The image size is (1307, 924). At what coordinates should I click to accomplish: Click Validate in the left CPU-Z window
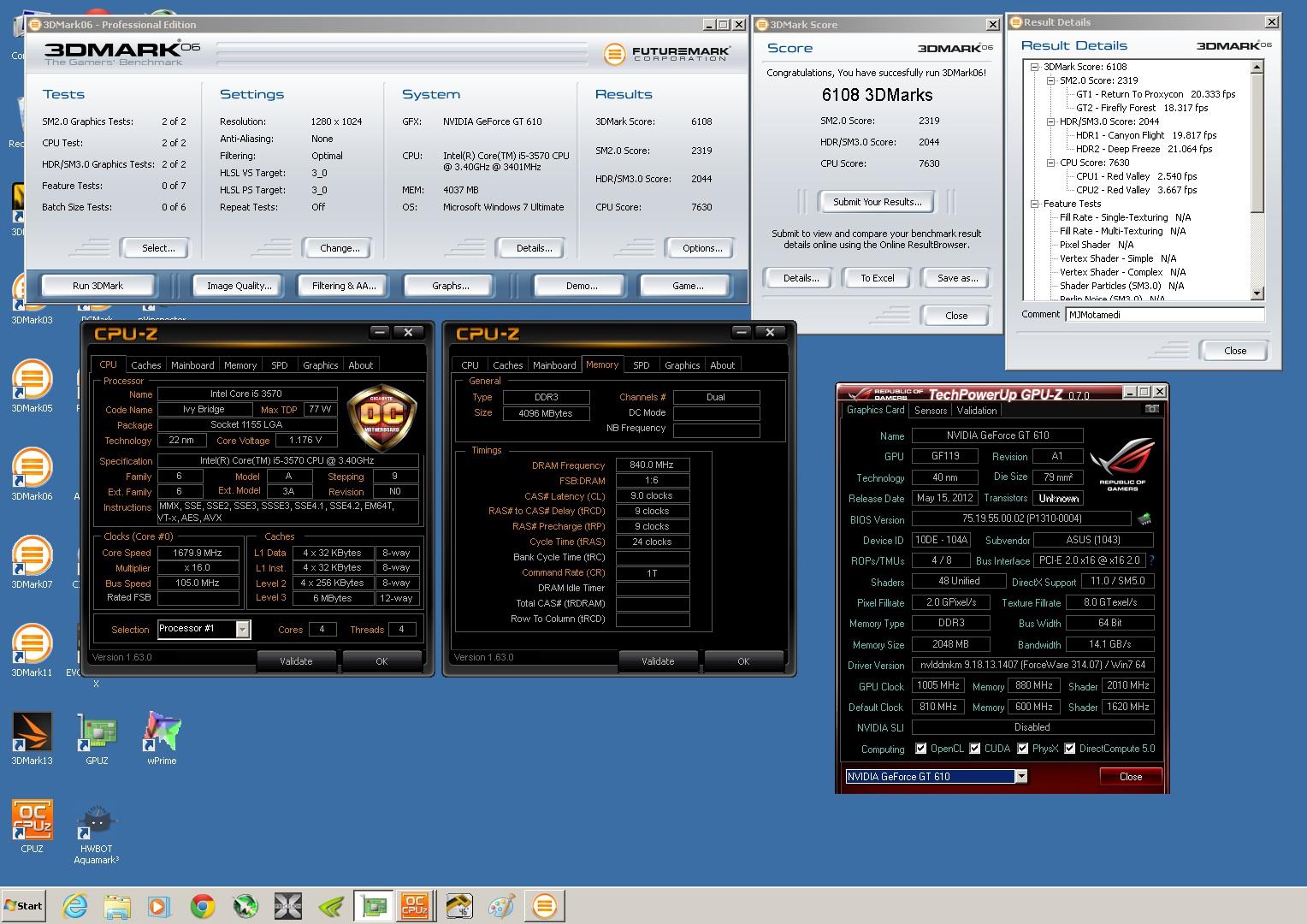[x=296, y=661]
